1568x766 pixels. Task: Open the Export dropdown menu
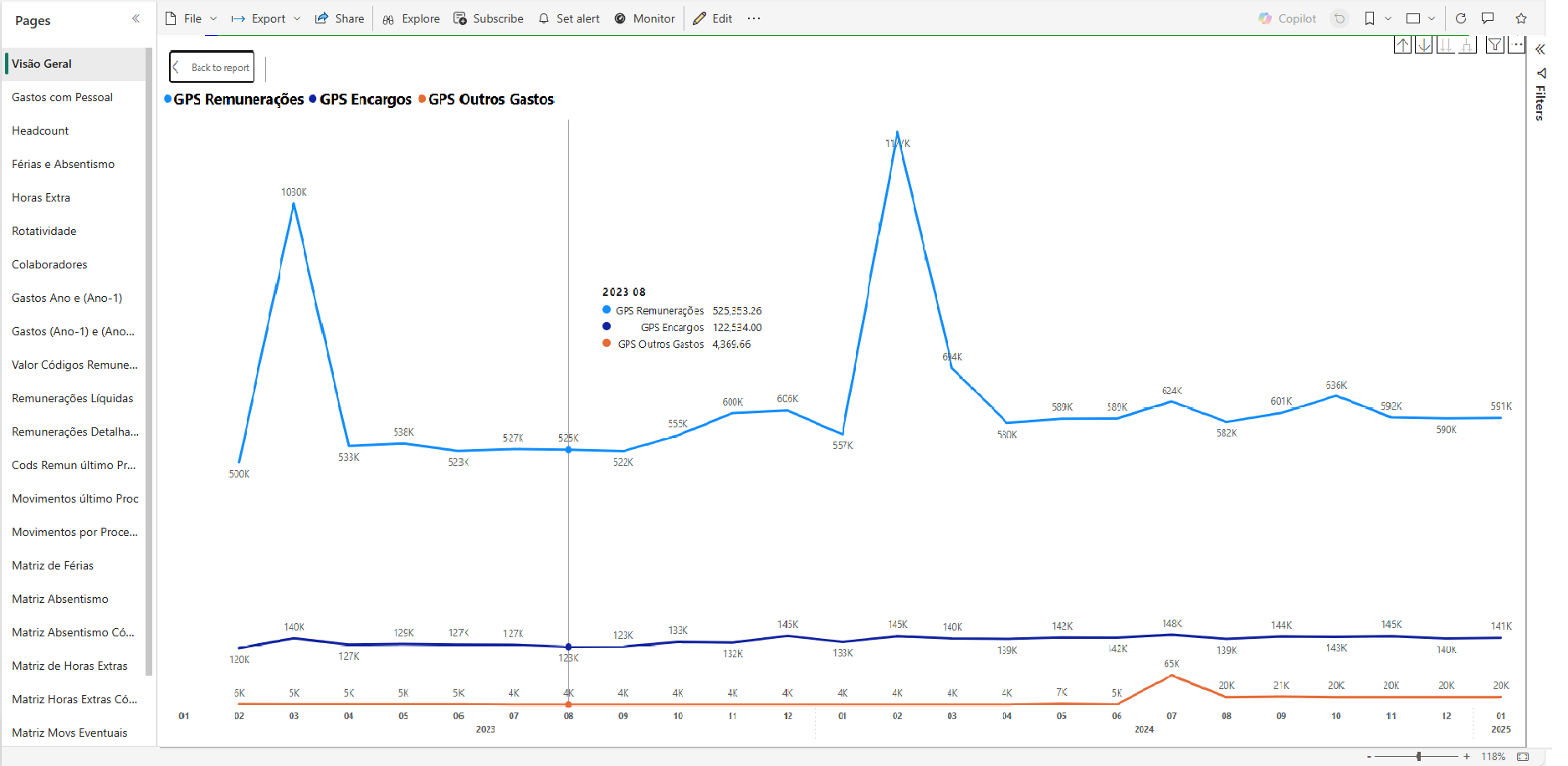click(265, 18)
